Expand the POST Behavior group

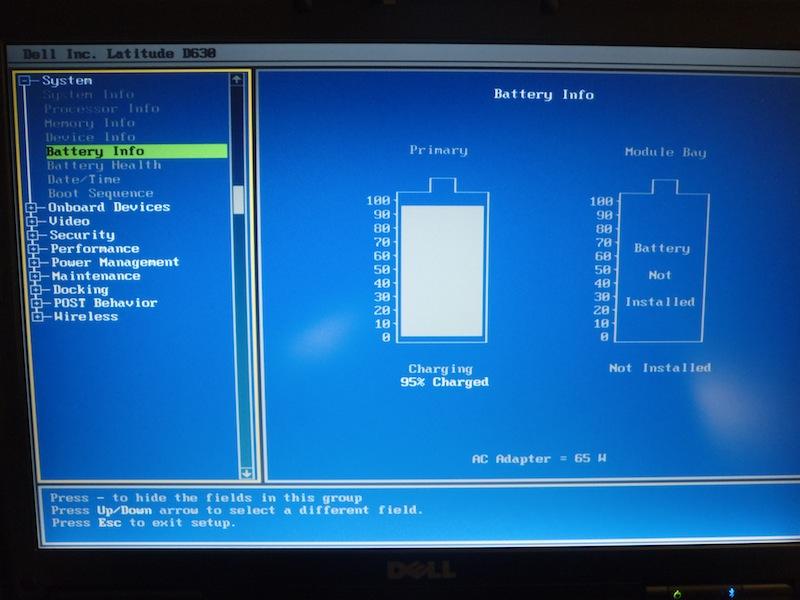36,303
